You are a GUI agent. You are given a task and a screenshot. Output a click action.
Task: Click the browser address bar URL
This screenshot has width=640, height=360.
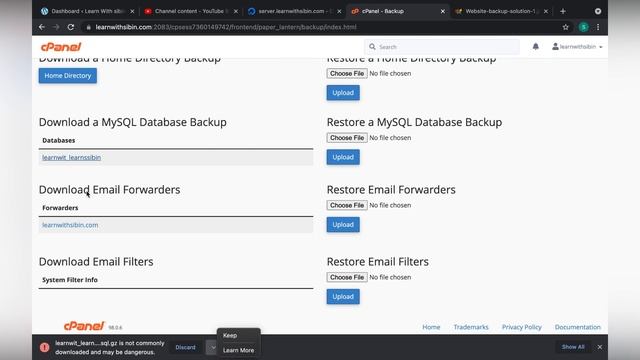coord(226,27)
